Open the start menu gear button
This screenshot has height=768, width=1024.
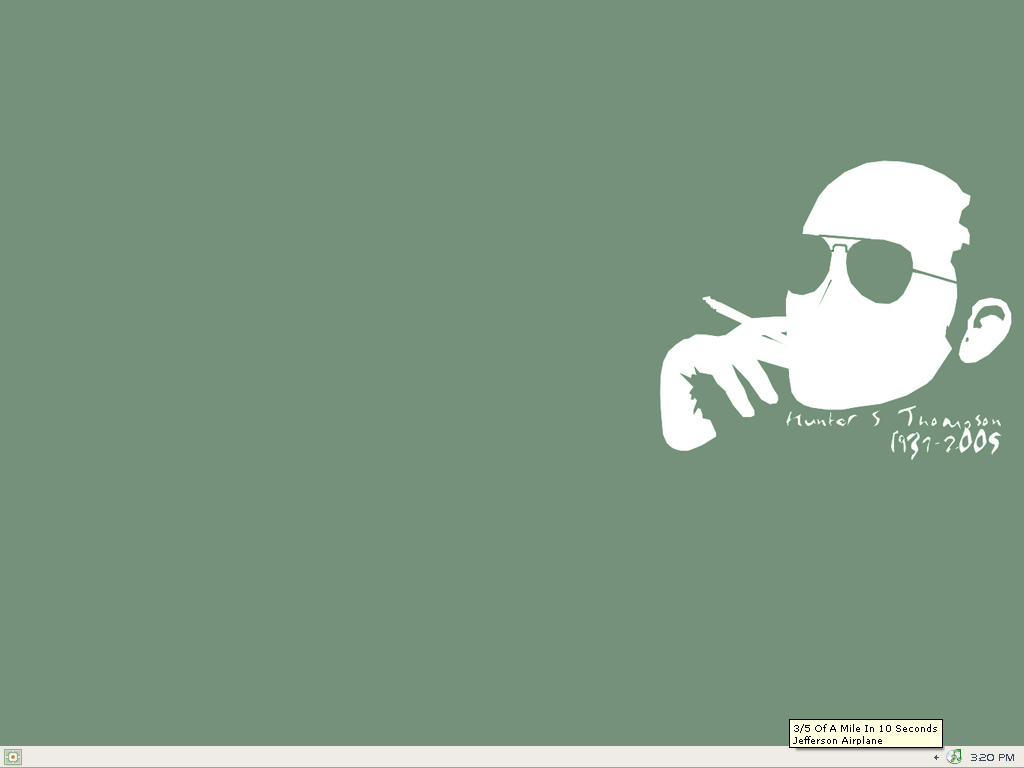tap(12, 757)
